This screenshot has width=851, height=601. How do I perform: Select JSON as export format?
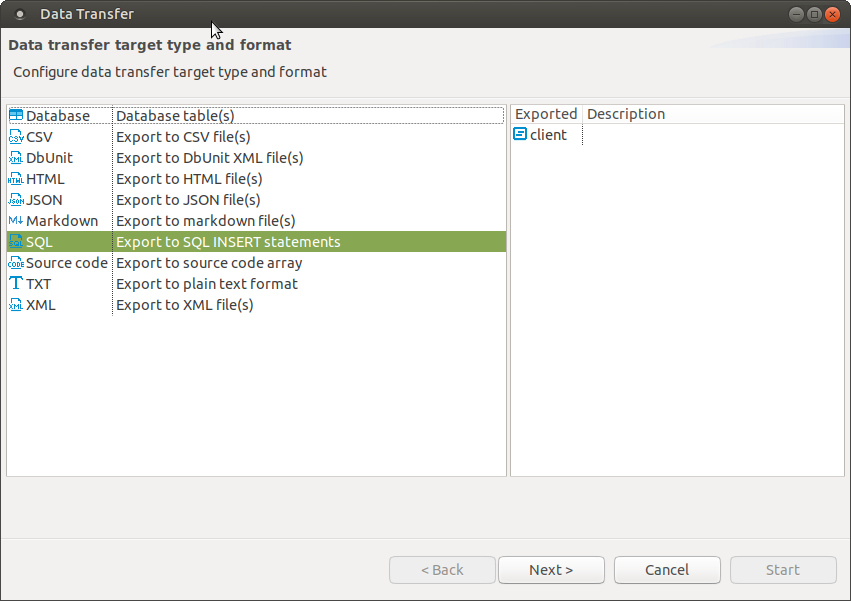pyautogui.click(x=44, y=200)
